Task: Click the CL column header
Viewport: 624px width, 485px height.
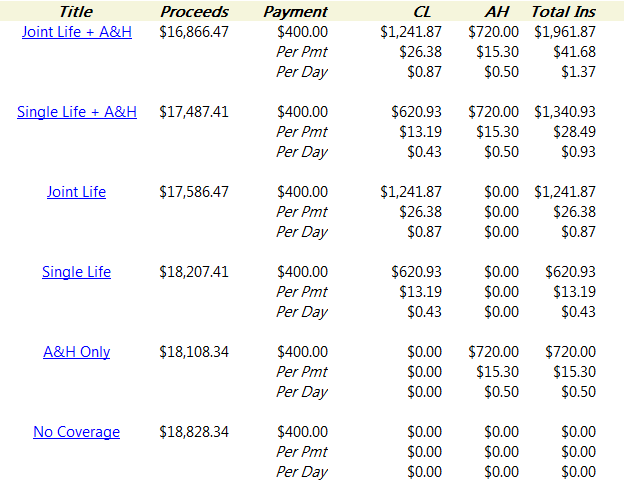Action: point(422,12)
